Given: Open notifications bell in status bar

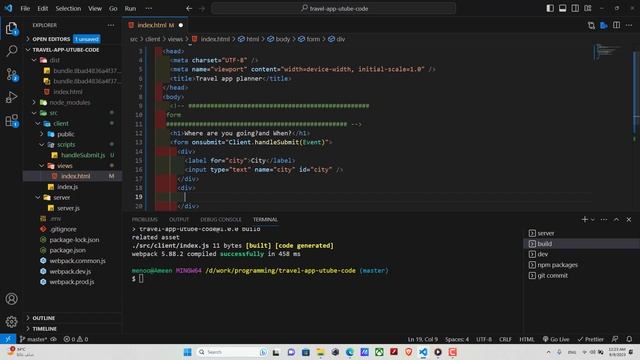Looking at the screenshot, I should 629,339.
